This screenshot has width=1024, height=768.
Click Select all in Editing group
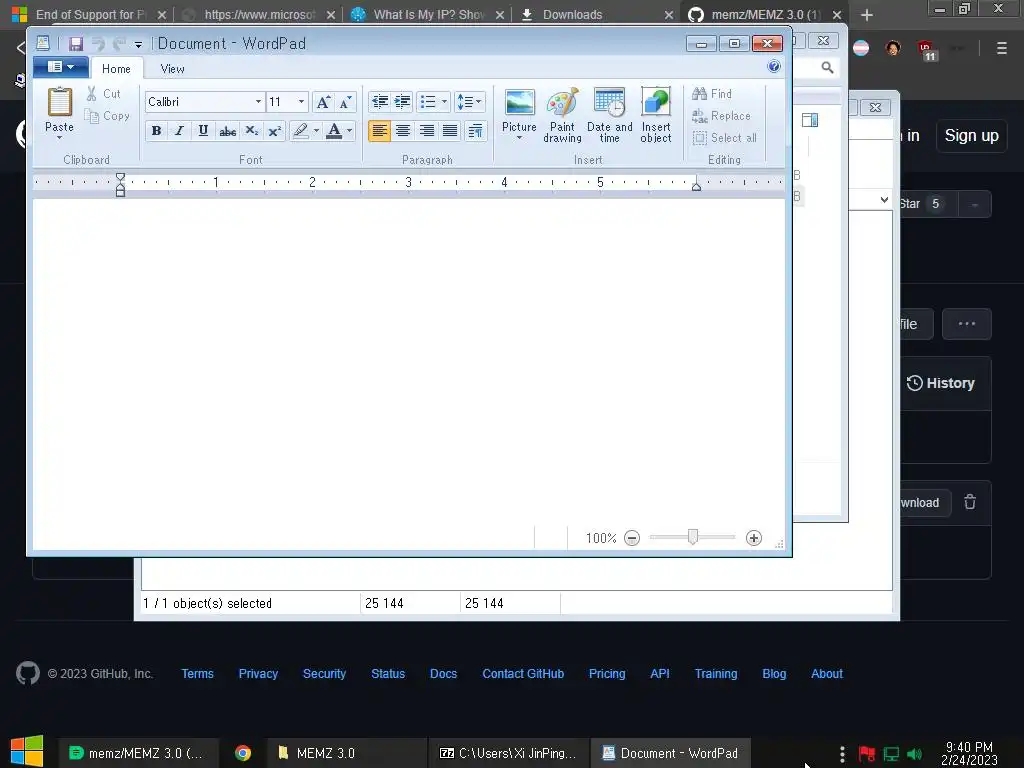tap(724, 138)
